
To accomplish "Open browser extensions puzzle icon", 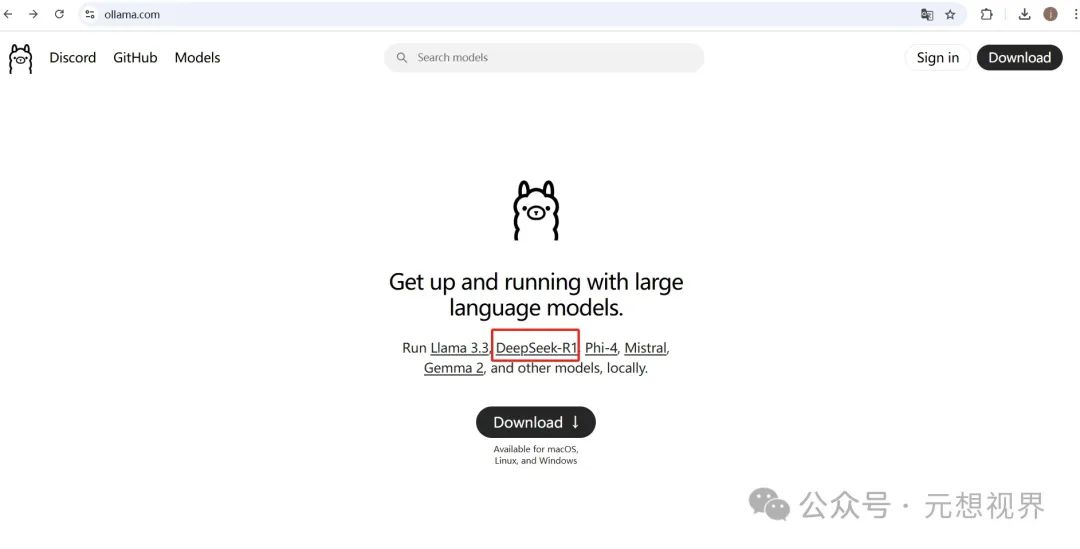I will coord(986,14).
